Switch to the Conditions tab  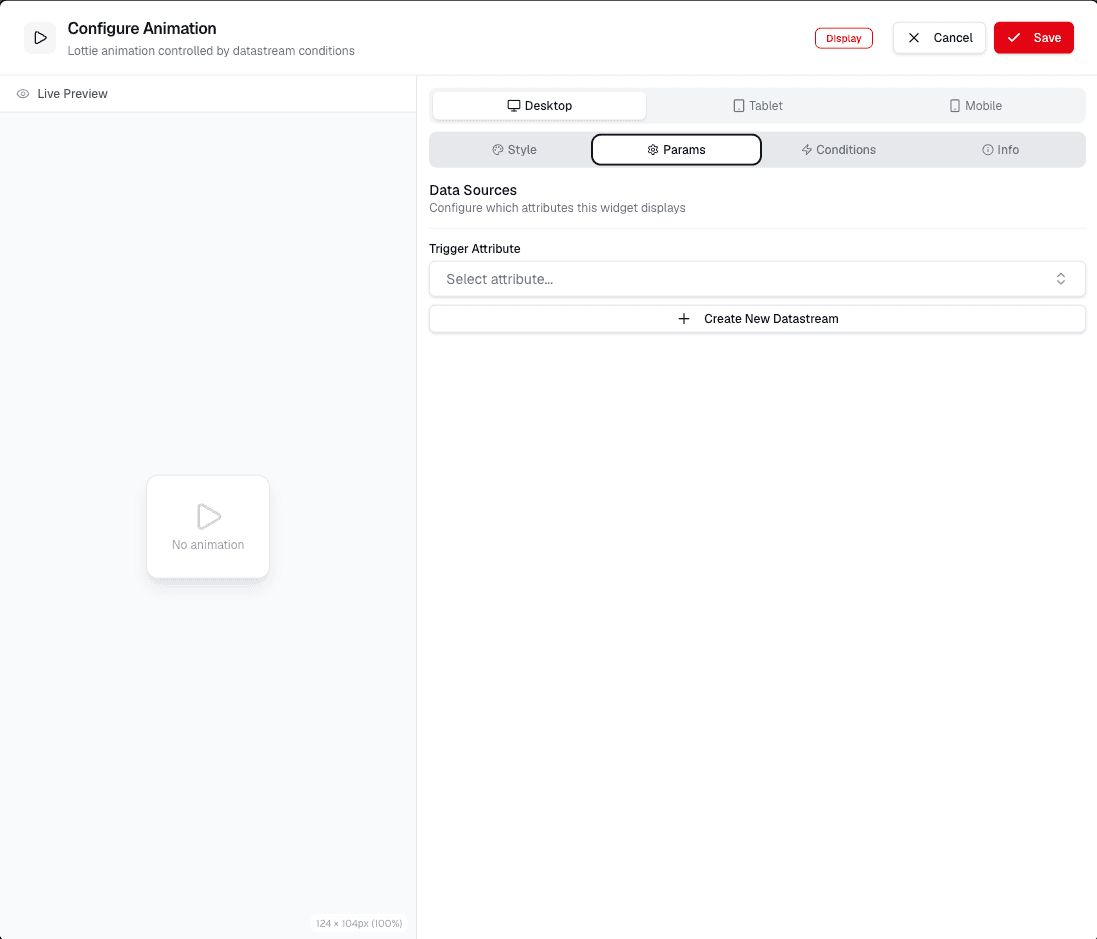coord(838,150)
